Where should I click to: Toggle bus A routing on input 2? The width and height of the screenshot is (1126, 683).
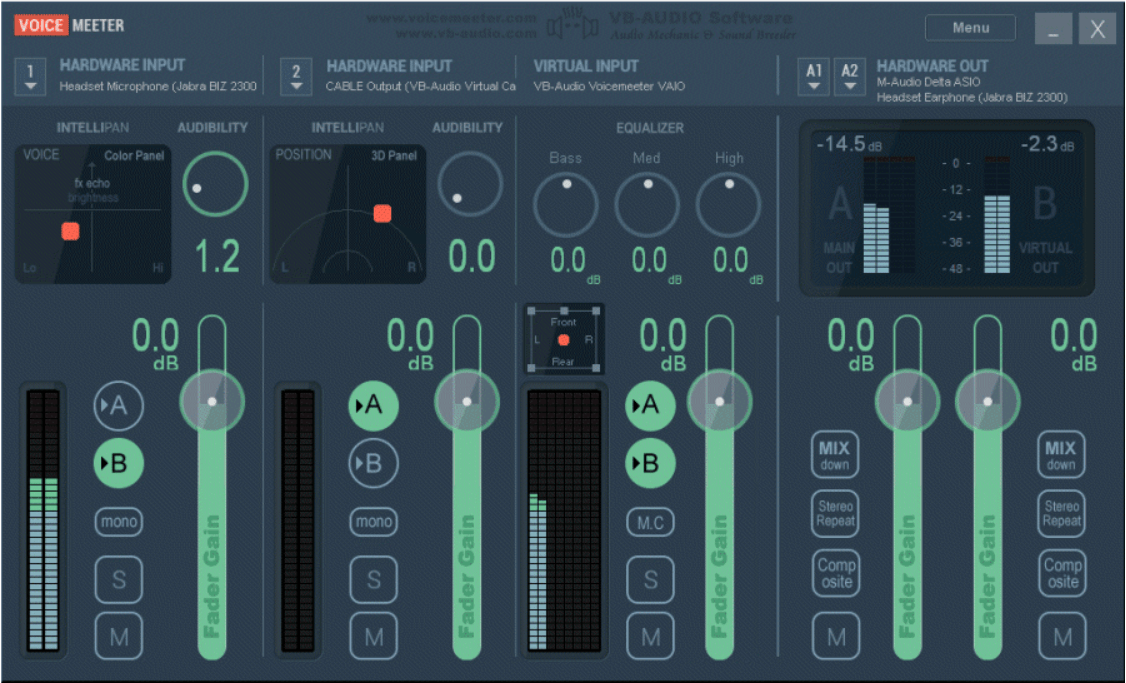373,405
